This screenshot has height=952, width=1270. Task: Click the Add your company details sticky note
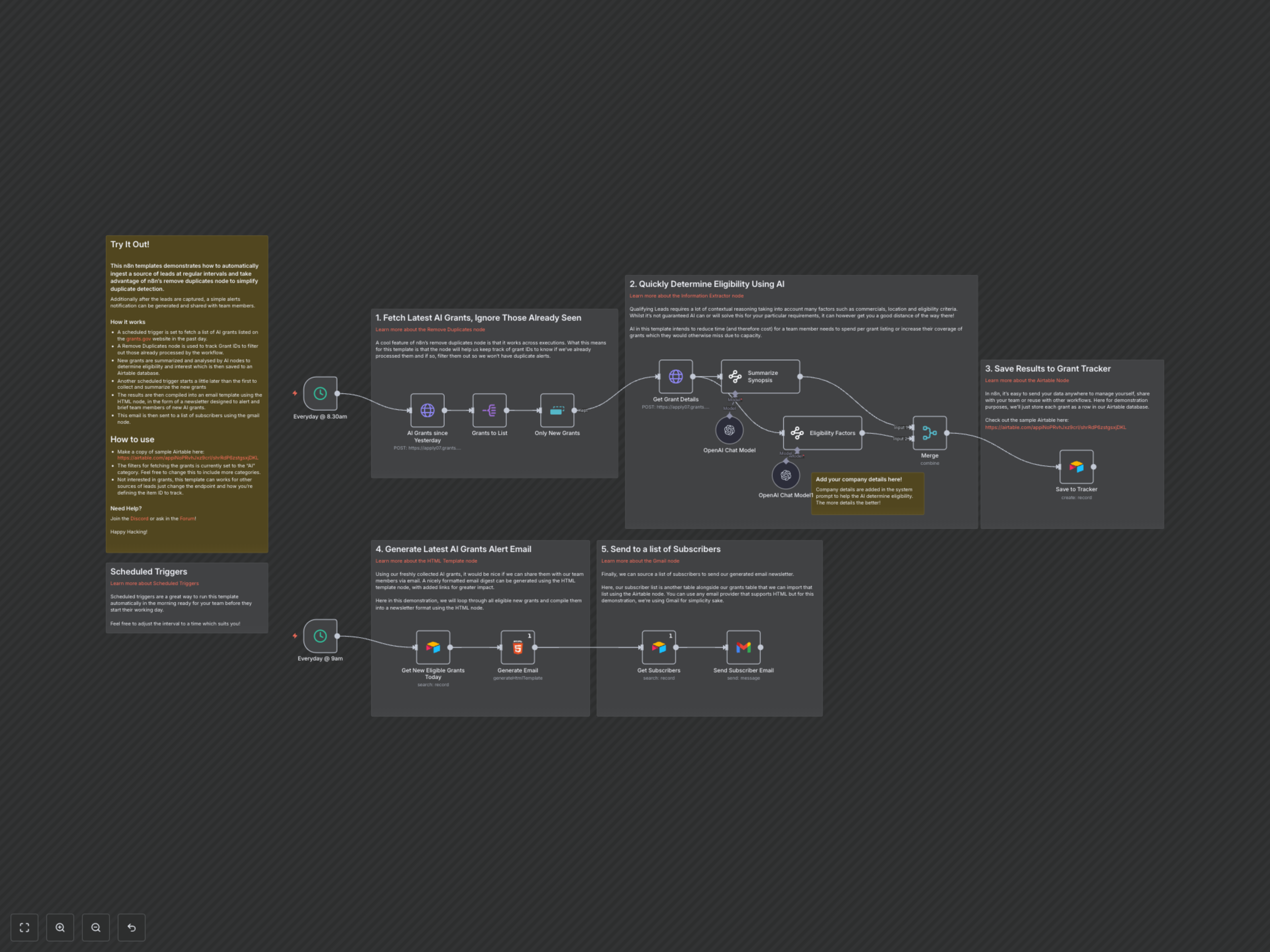pyautogui.click(x=867, y=494)
